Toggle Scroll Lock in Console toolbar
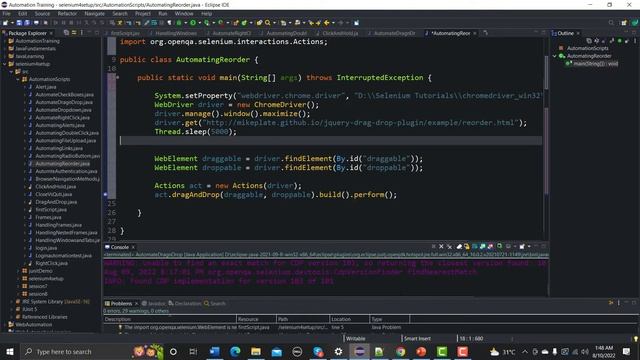 point(467,247)
